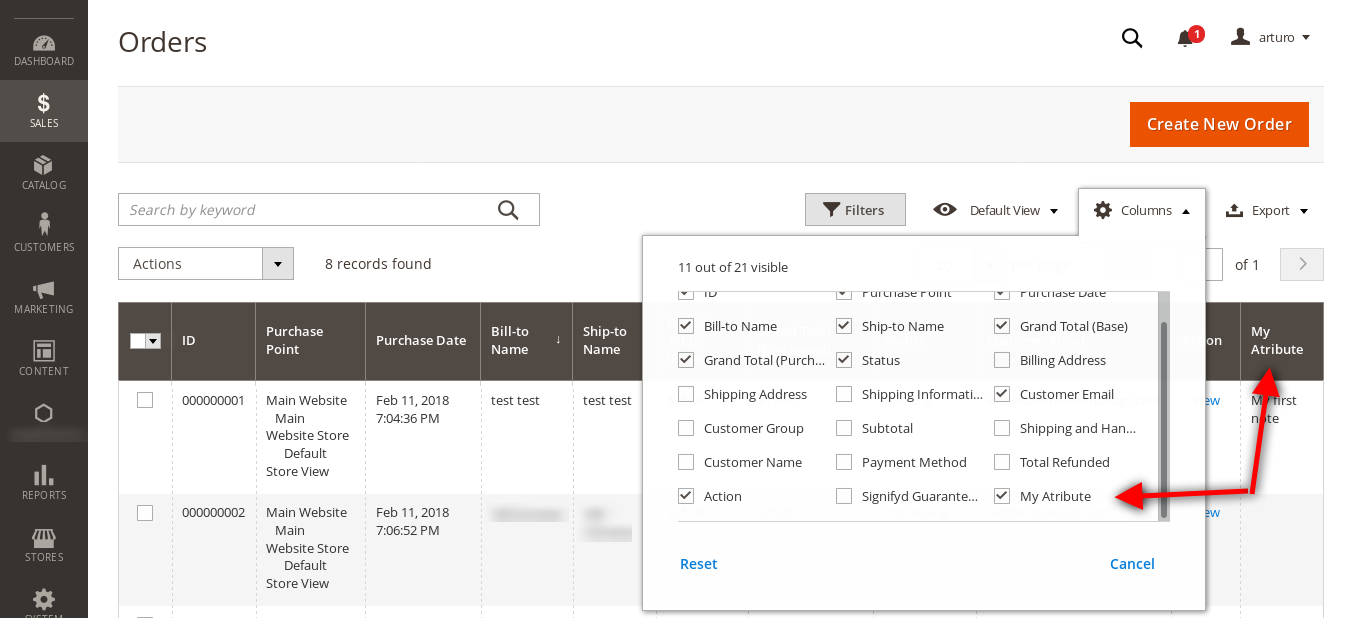Click the magnifier search icon in header
Screen dimensions: 1349x618
tap(1131, 38)
